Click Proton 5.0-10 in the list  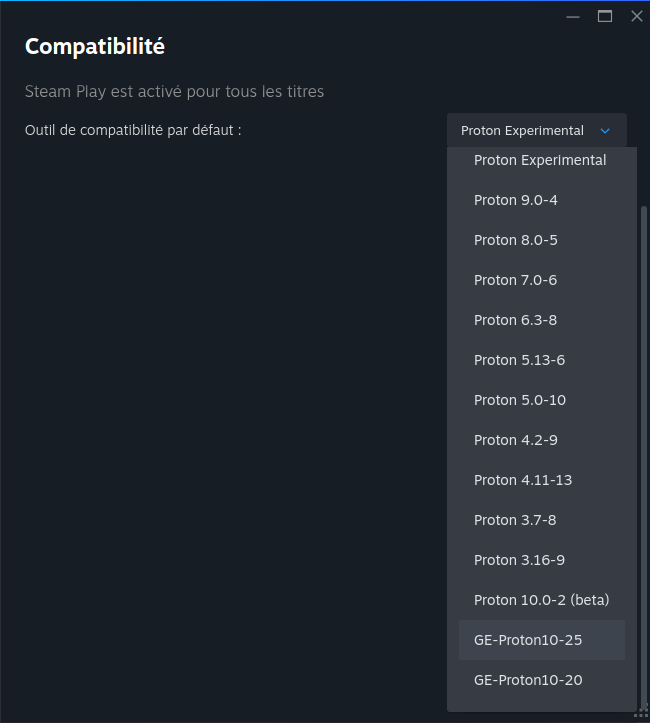(x=540, y=400)
